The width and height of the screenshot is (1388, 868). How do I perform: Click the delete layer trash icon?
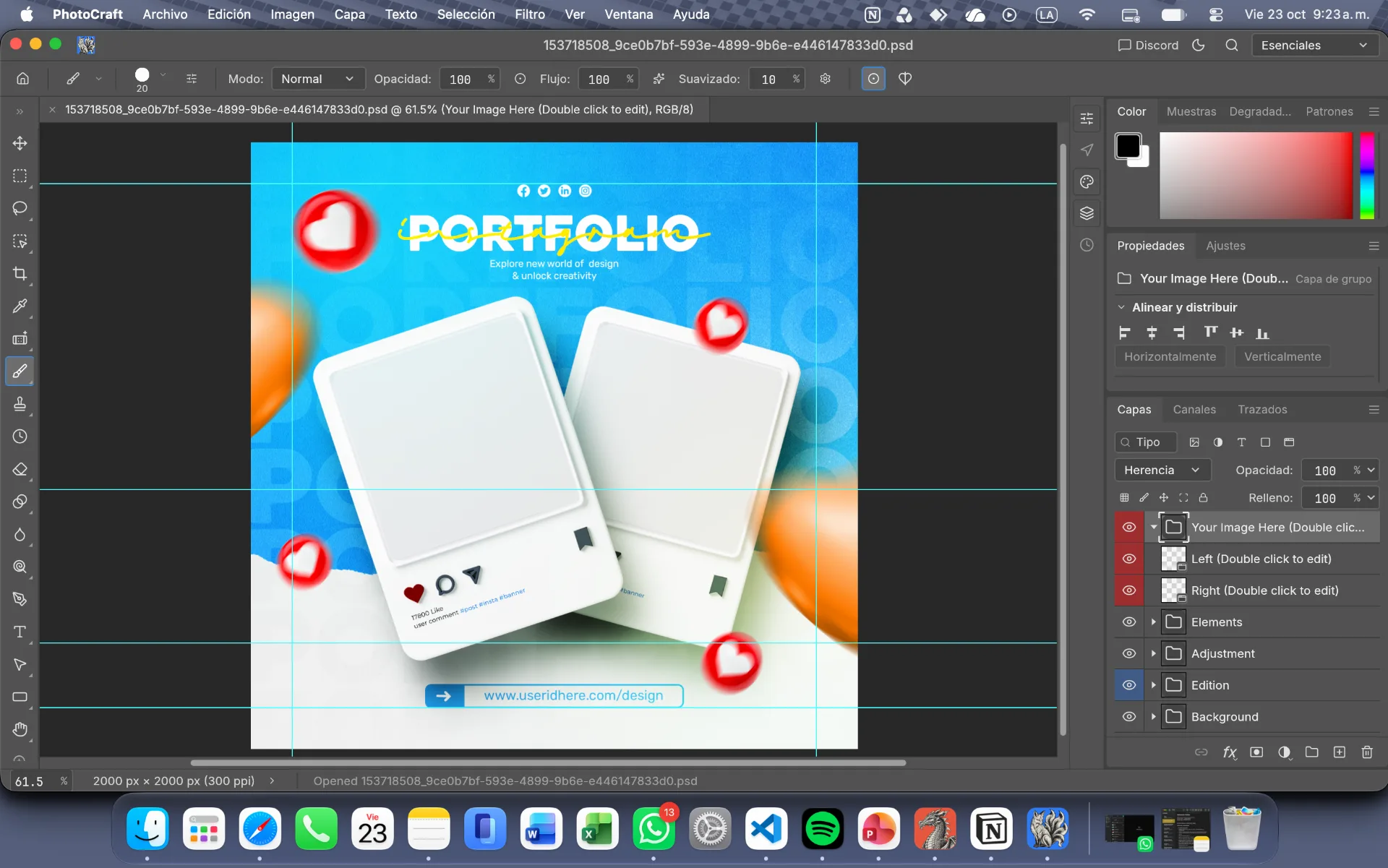(x=1367, y=752)
